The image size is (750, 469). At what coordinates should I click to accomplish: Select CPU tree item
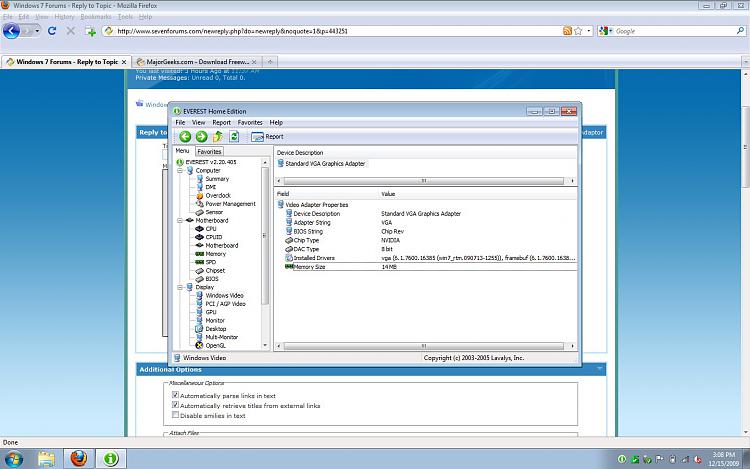click(211, 229)
